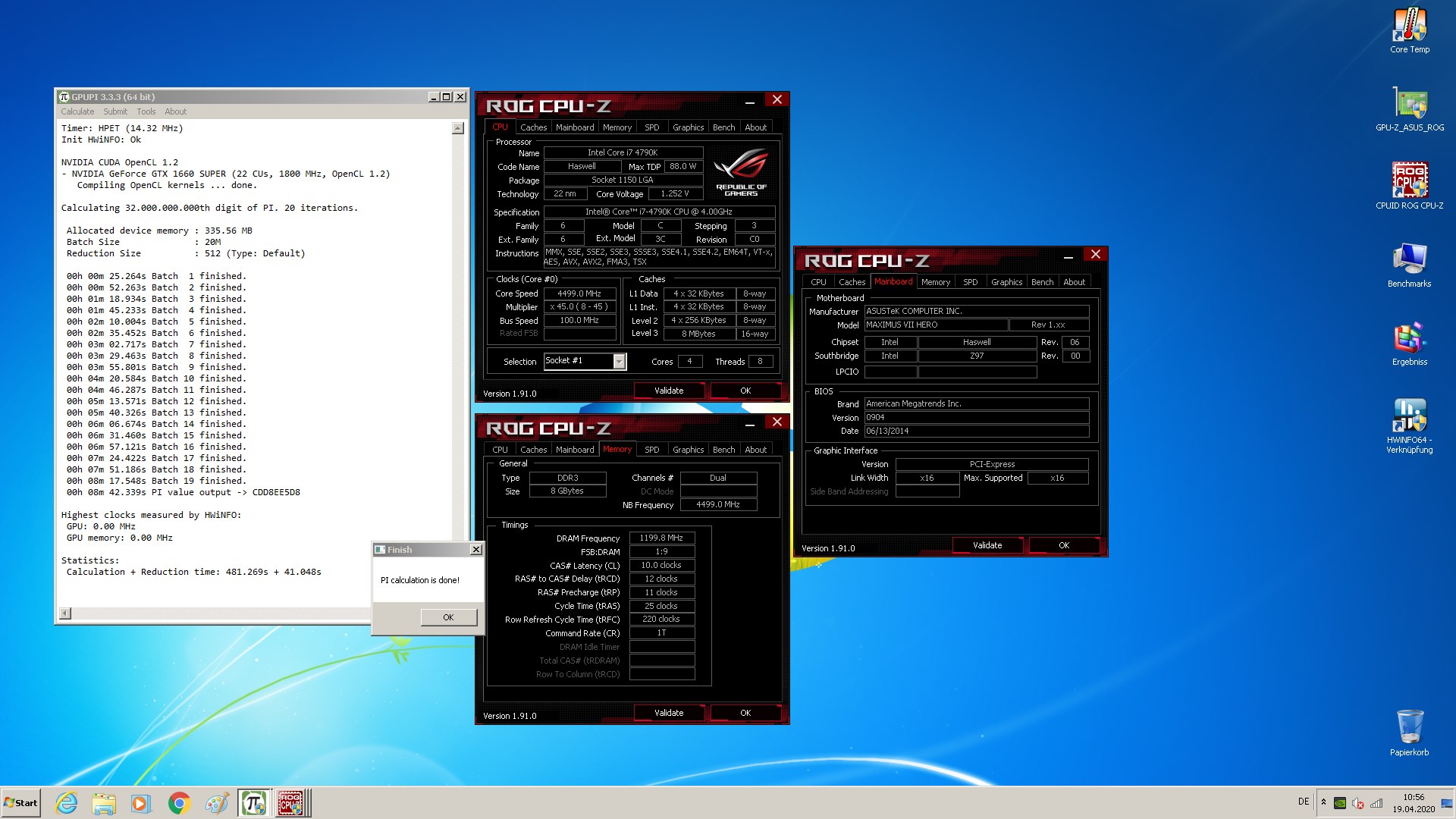Click OK in Mainboard window

tap(1064, 545)
